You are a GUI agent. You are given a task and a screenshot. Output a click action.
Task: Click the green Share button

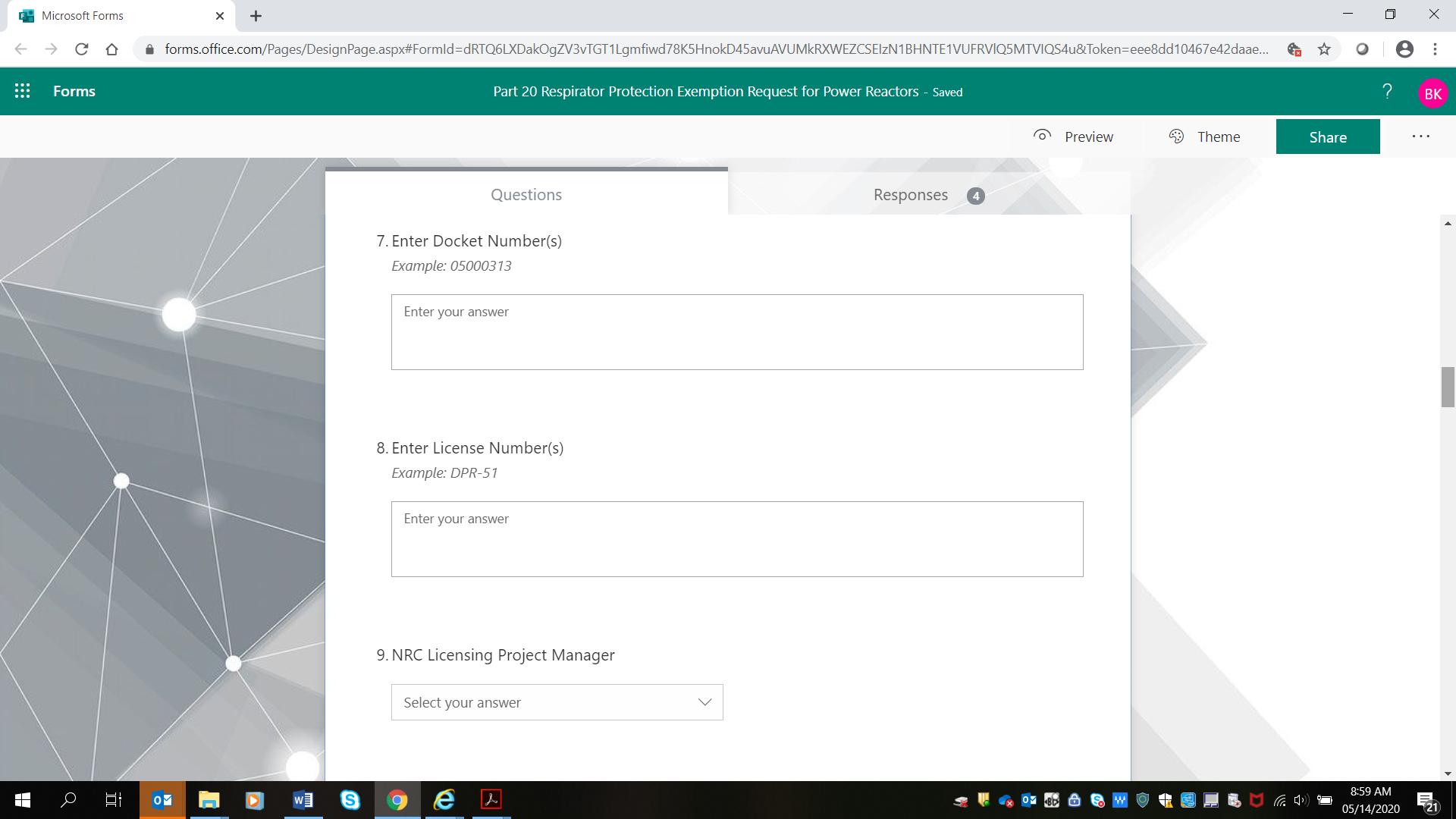point(1328,137)
